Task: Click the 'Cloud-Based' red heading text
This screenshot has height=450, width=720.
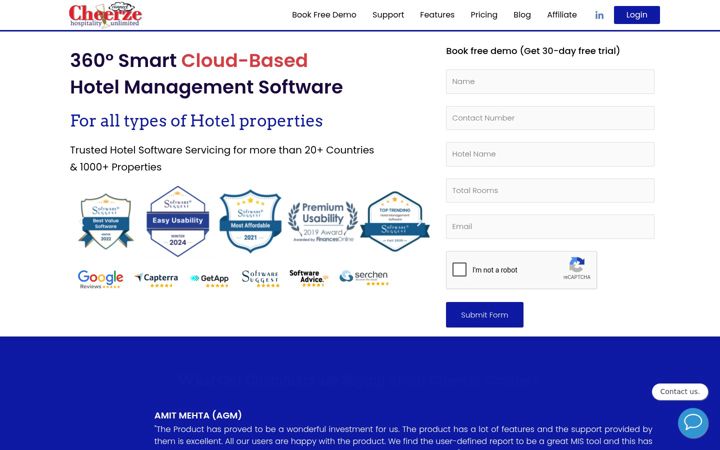Action: point(244,61)
